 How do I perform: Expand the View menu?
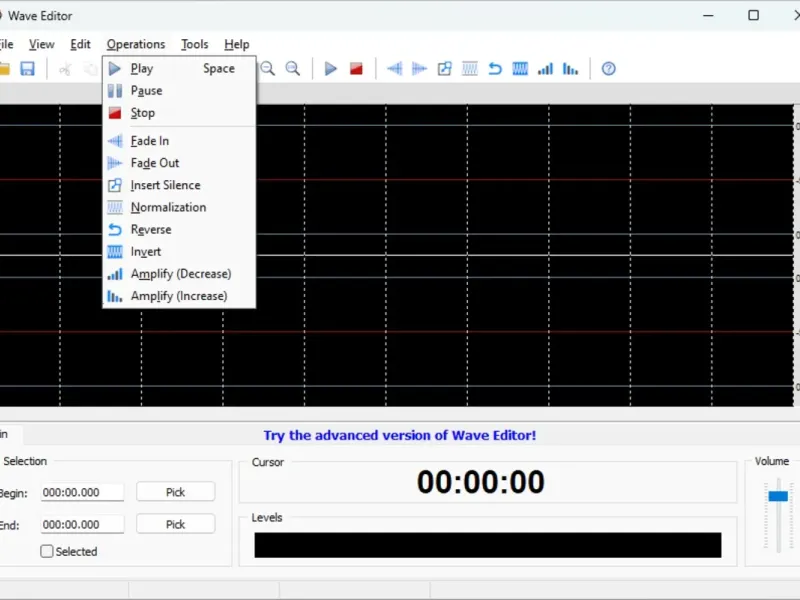click(x=42, y=44)
